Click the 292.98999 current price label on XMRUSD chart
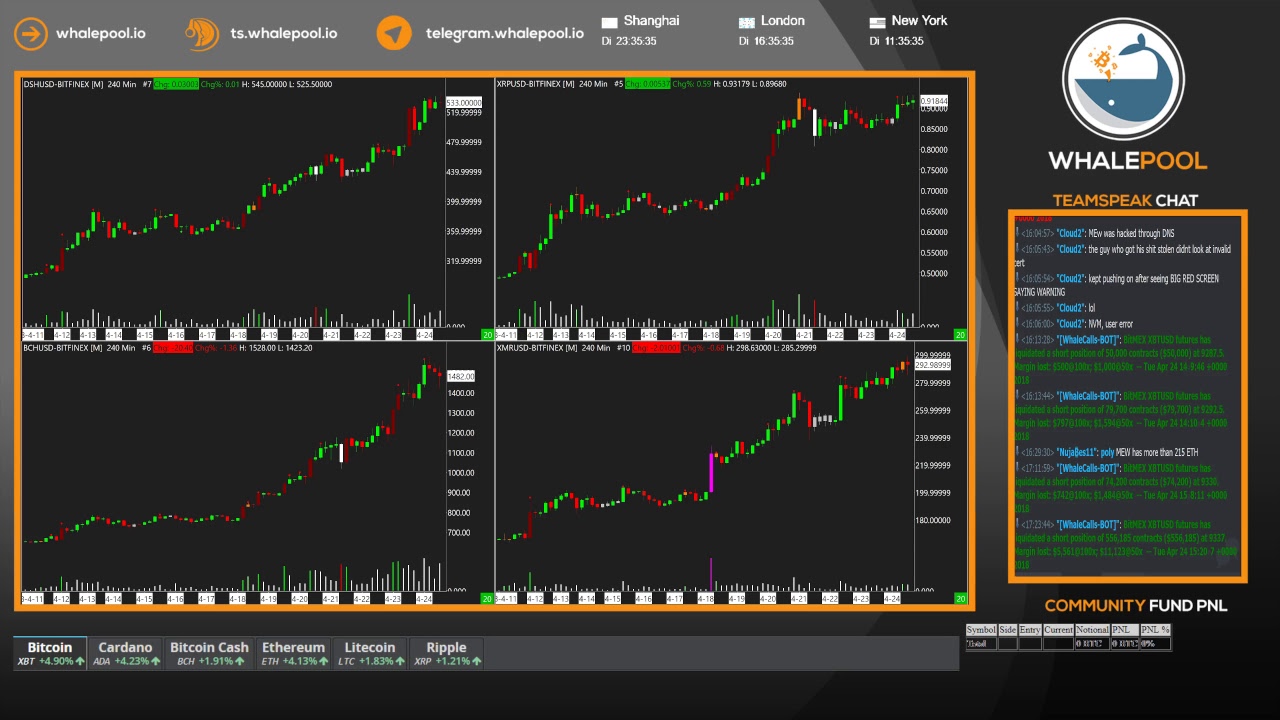Screen dimensions: 1280x720 tap(933, 366)
